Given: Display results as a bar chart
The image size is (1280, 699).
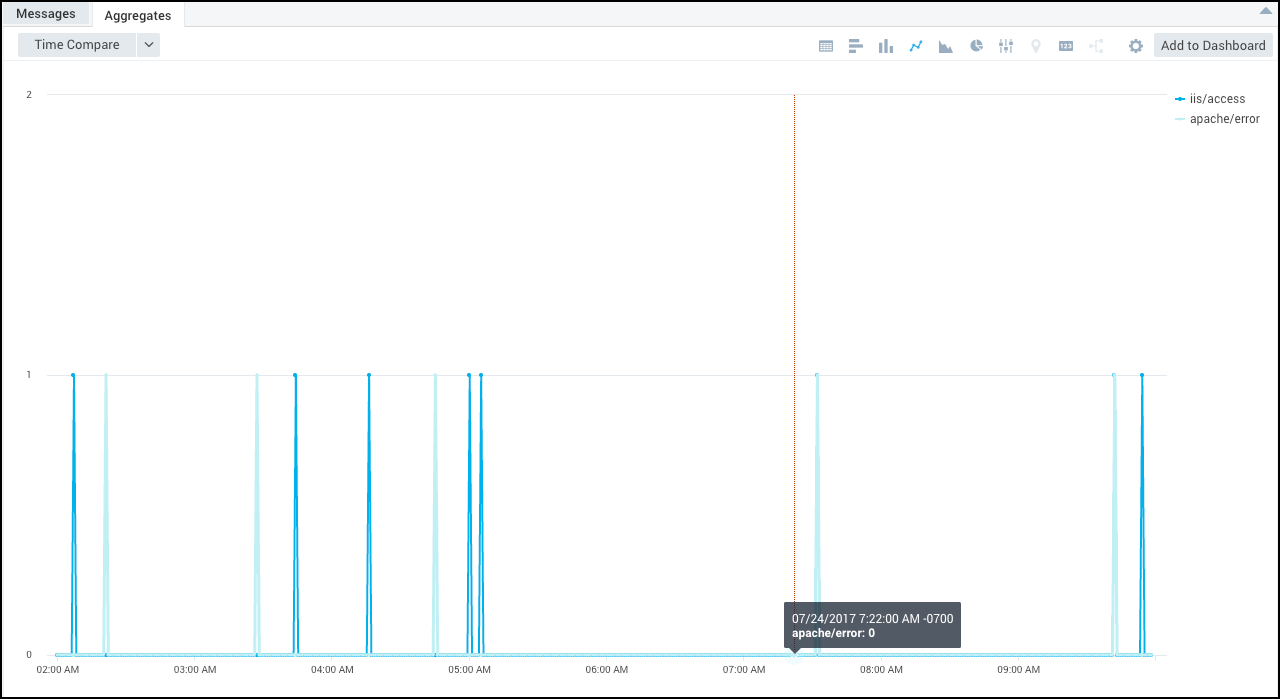Looking at the screenshot, I should coord(856,45).
